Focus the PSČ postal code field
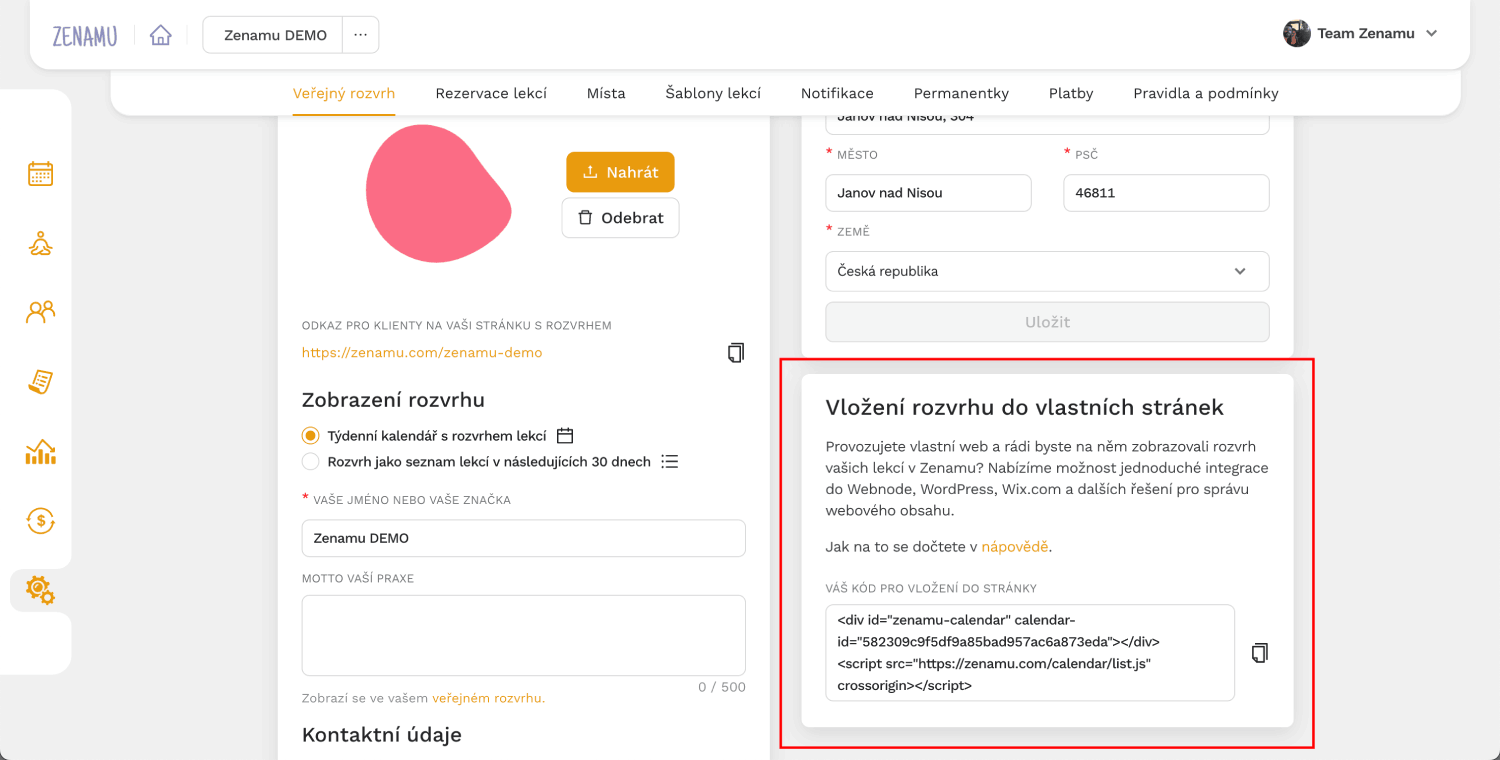This screenshot has width=1500, height=760. (1166, 193)
